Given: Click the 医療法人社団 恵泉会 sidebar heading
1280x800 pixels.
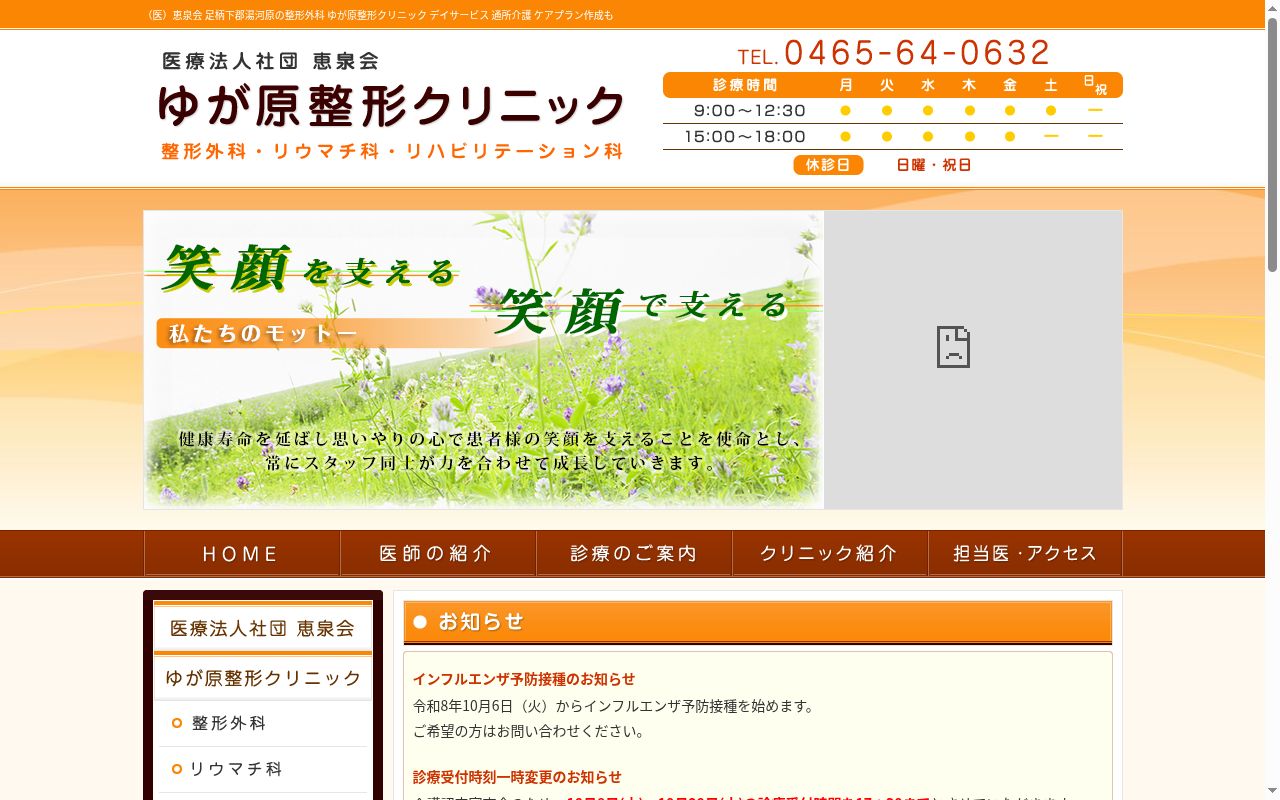Looking at the screenshot, I should 263,628.
